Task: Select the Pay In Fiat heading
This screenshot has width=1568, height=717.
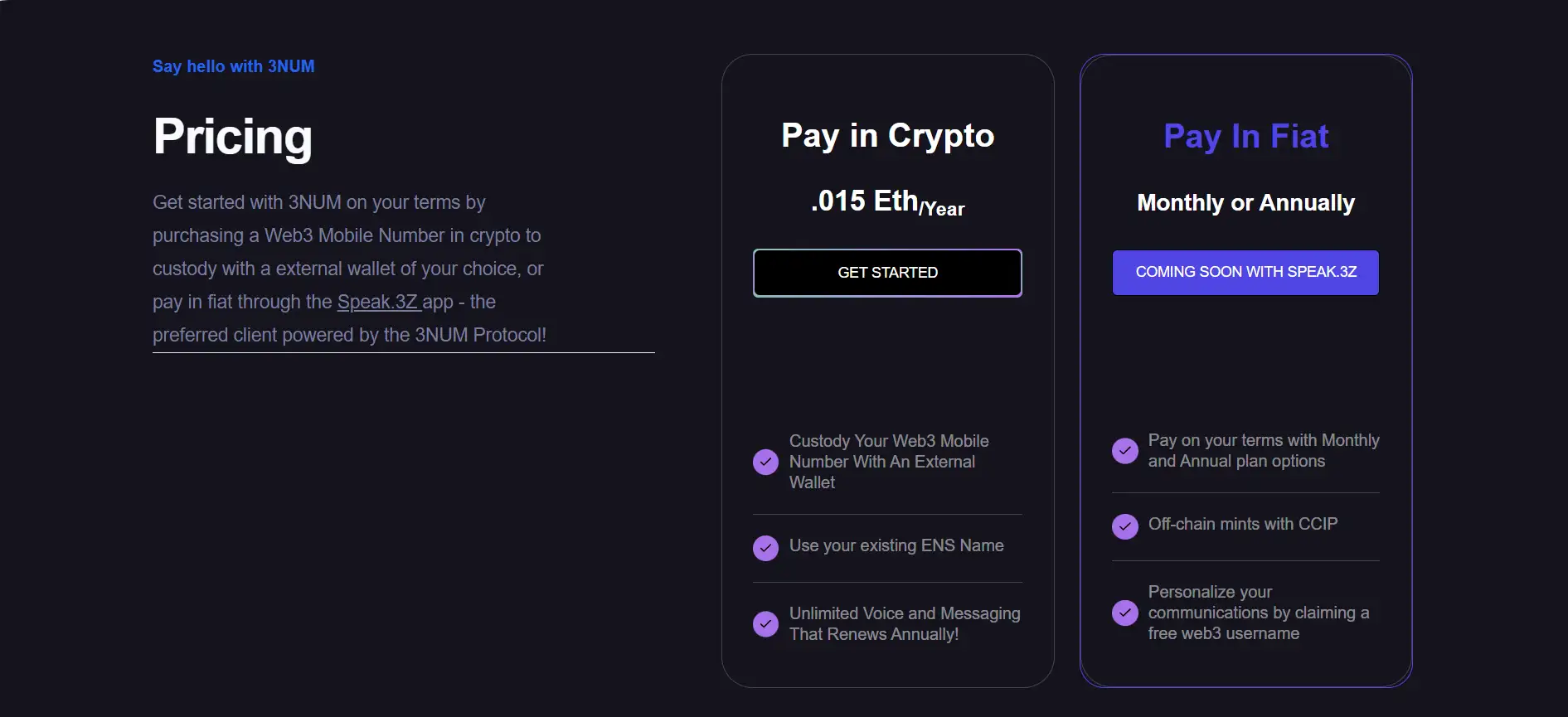Action: 1245,136
